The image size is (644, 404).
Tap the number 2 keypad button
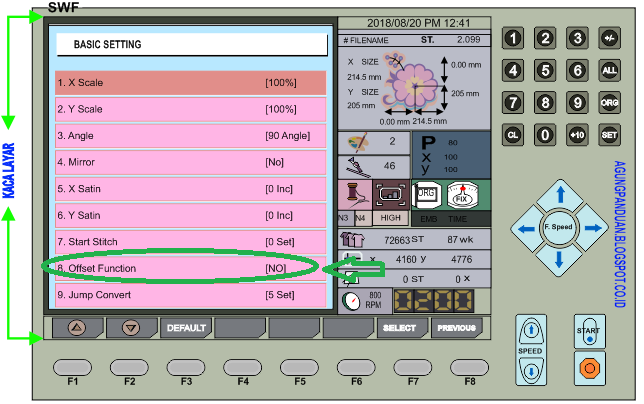point(545,38)
